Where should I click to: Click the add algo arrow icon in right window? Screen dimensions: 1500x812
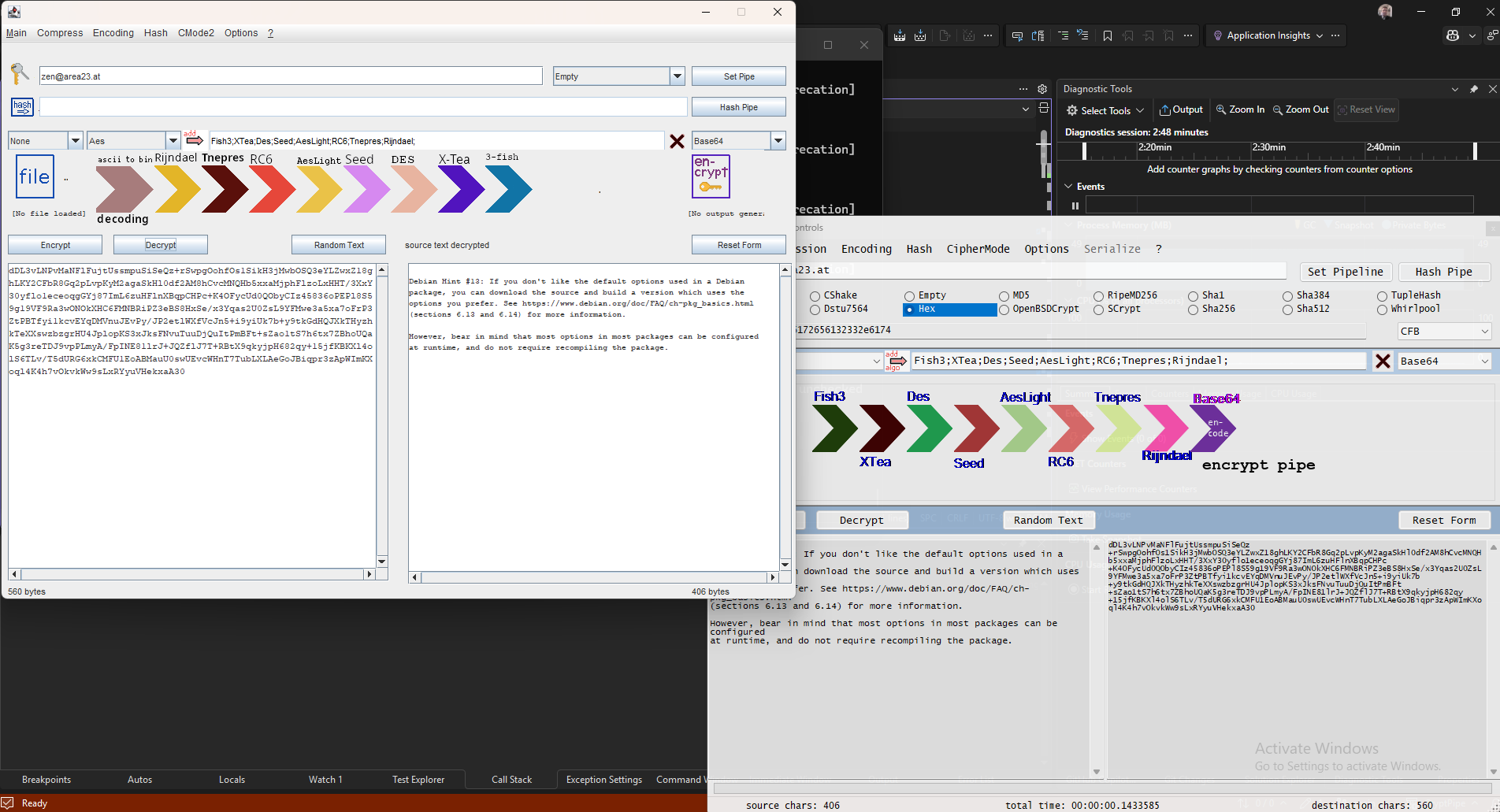point(897,361)
